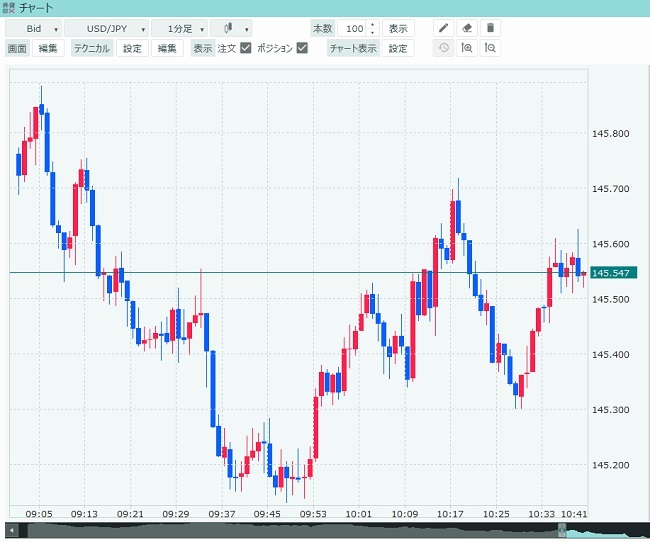Click the 10:09 time axis label
The height and width of the screenshot is (542, 650).
pos(405,514)
